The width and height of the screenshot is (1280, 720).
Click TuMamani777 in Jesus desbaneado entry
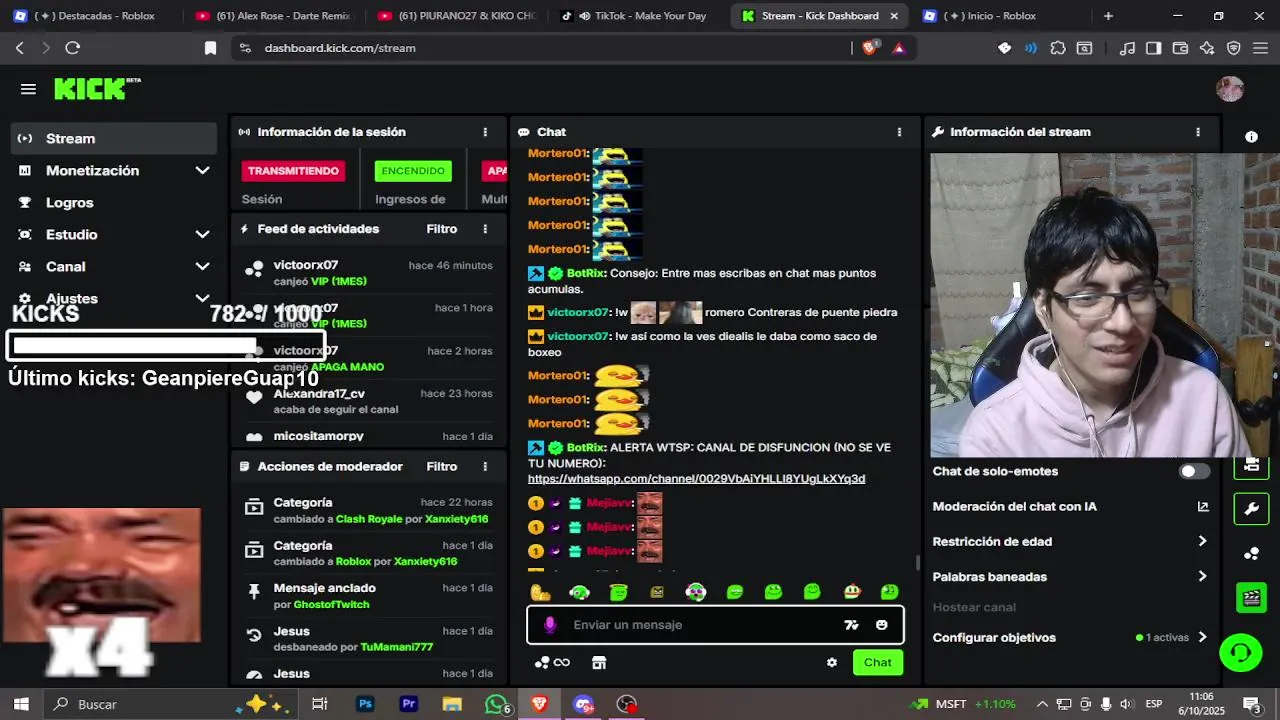tap(396, 647)
